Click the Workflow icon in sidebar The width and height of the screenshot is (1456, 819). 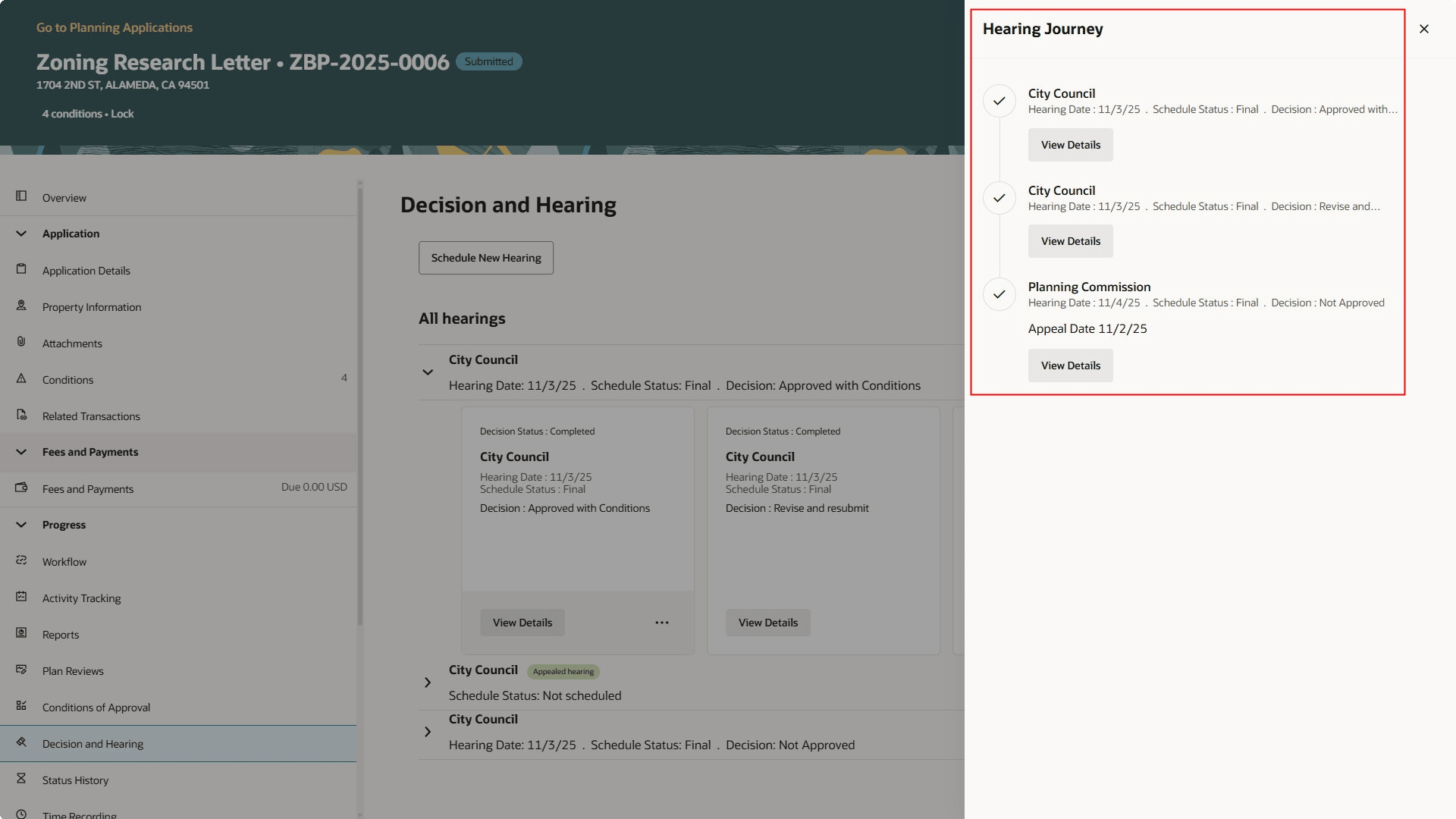pos(21,560)
